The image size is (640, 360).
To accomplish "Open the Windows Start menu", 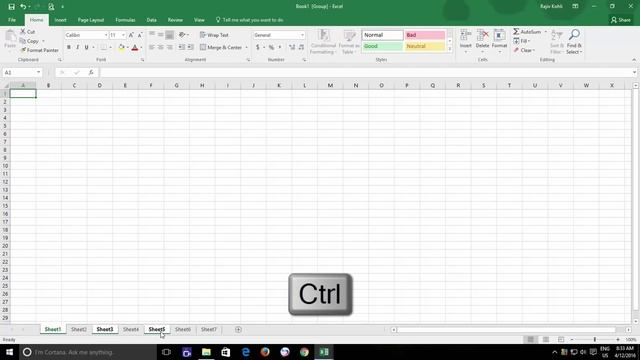I will 9,352.
